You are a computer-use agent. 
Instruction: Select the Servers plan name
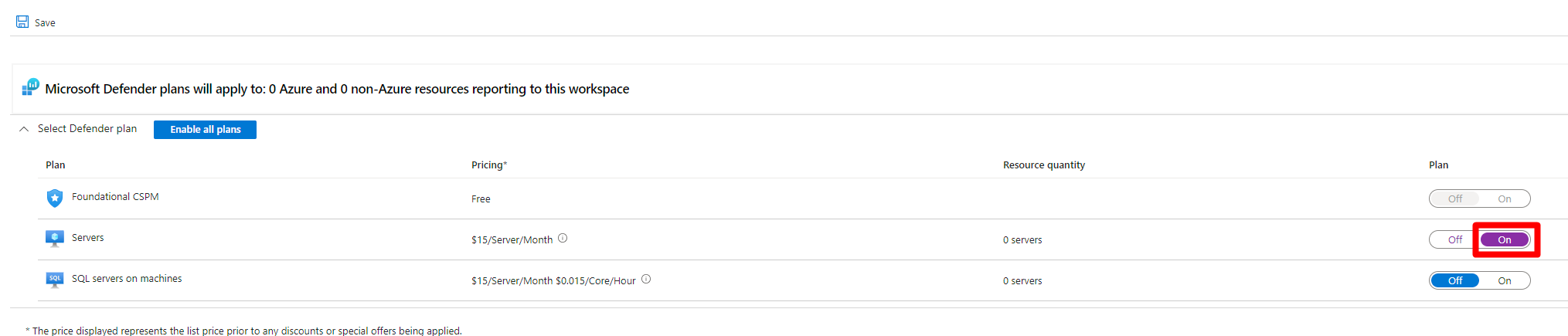(x=87, y=237)
